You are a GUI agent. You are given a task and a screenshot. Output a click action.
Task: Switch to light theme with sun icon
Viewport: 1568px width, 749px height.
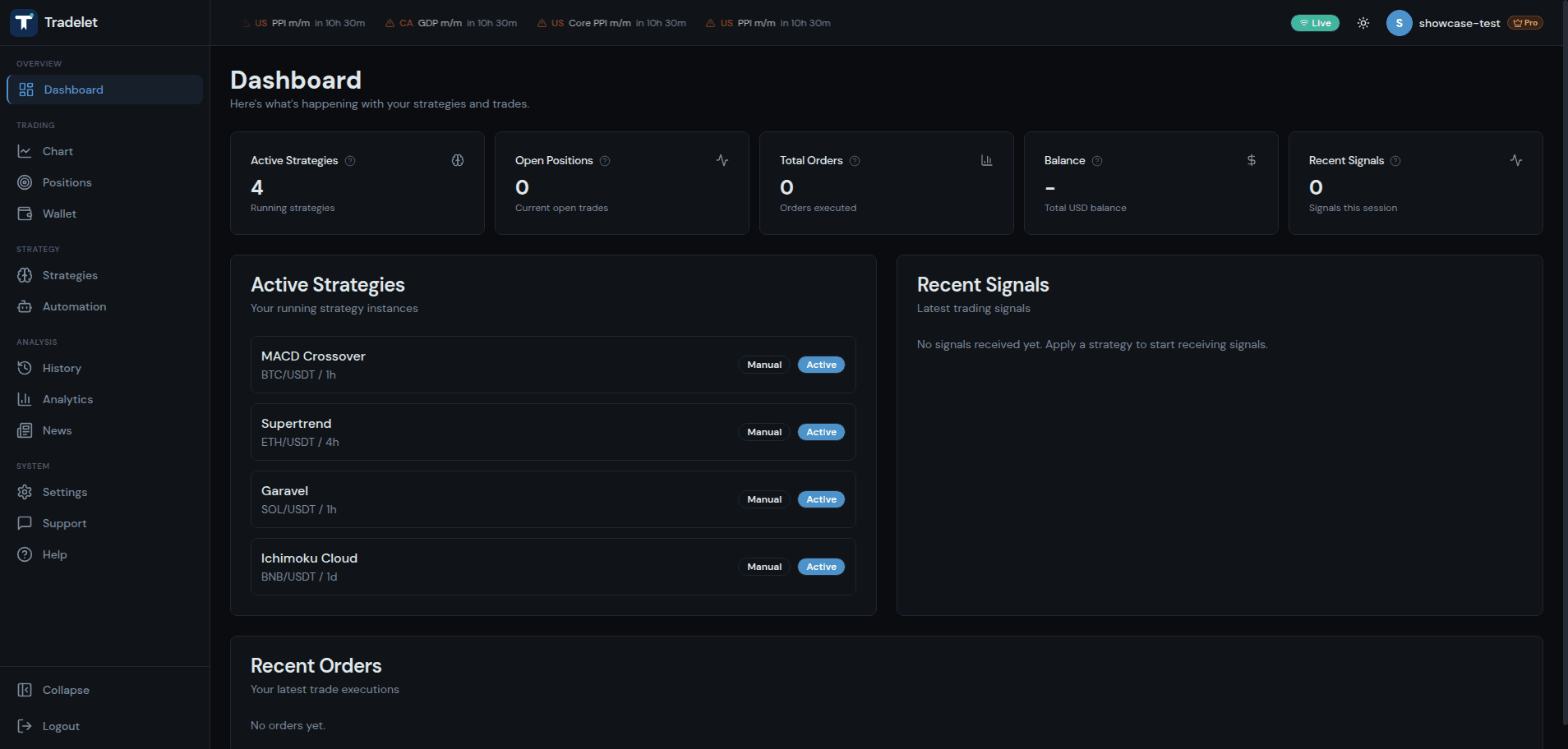(1363, 22)
